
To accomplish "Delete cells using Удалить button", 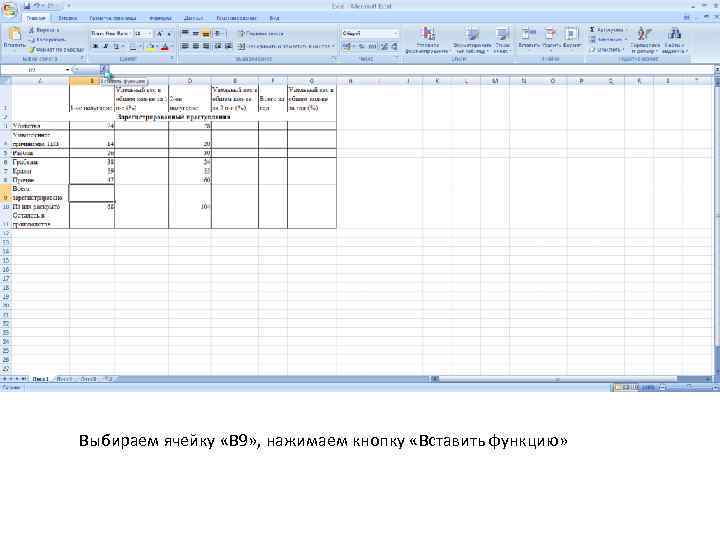I will click(551, 38).
